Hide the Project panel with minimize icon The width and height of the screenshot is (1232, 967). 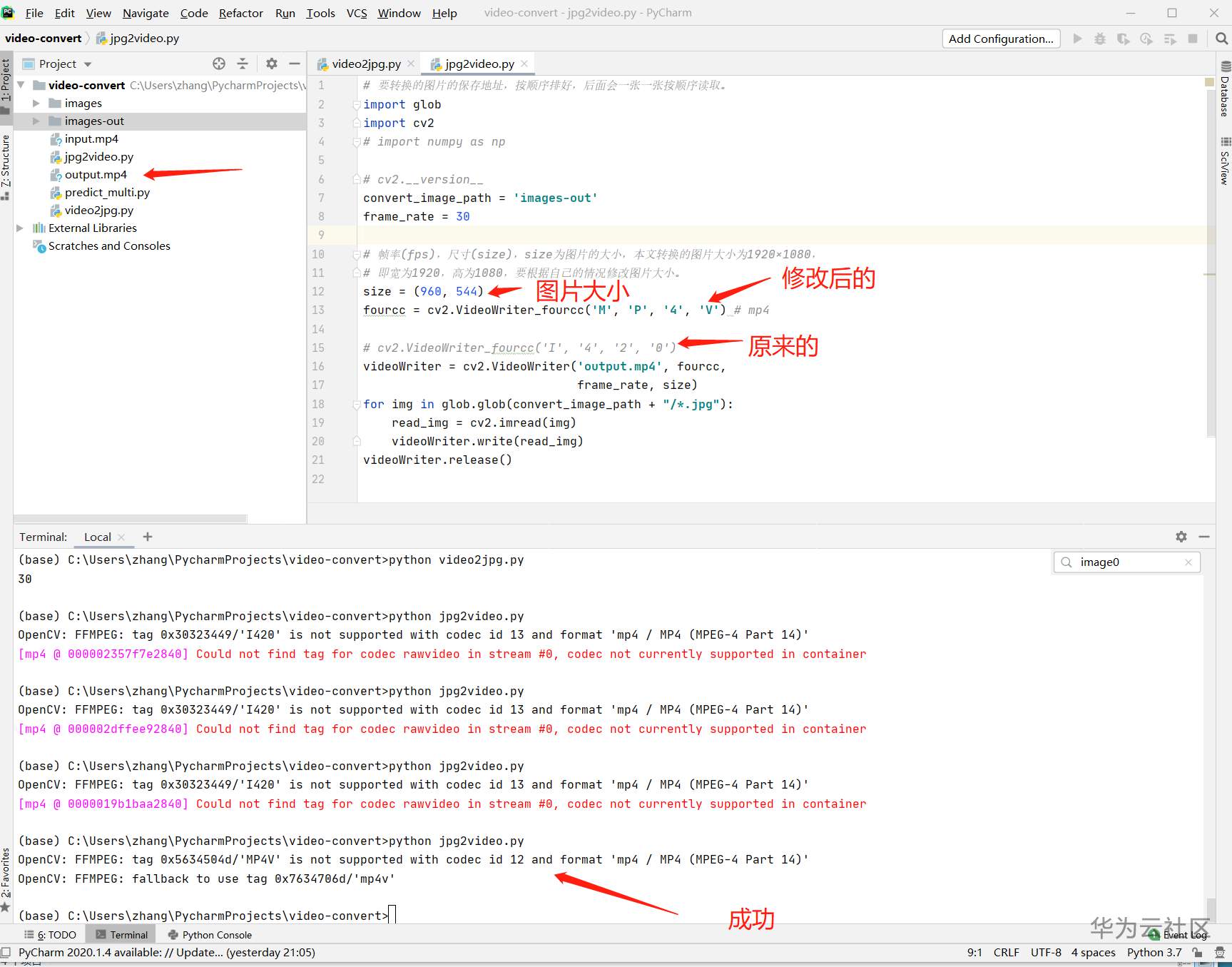[294, 64]
